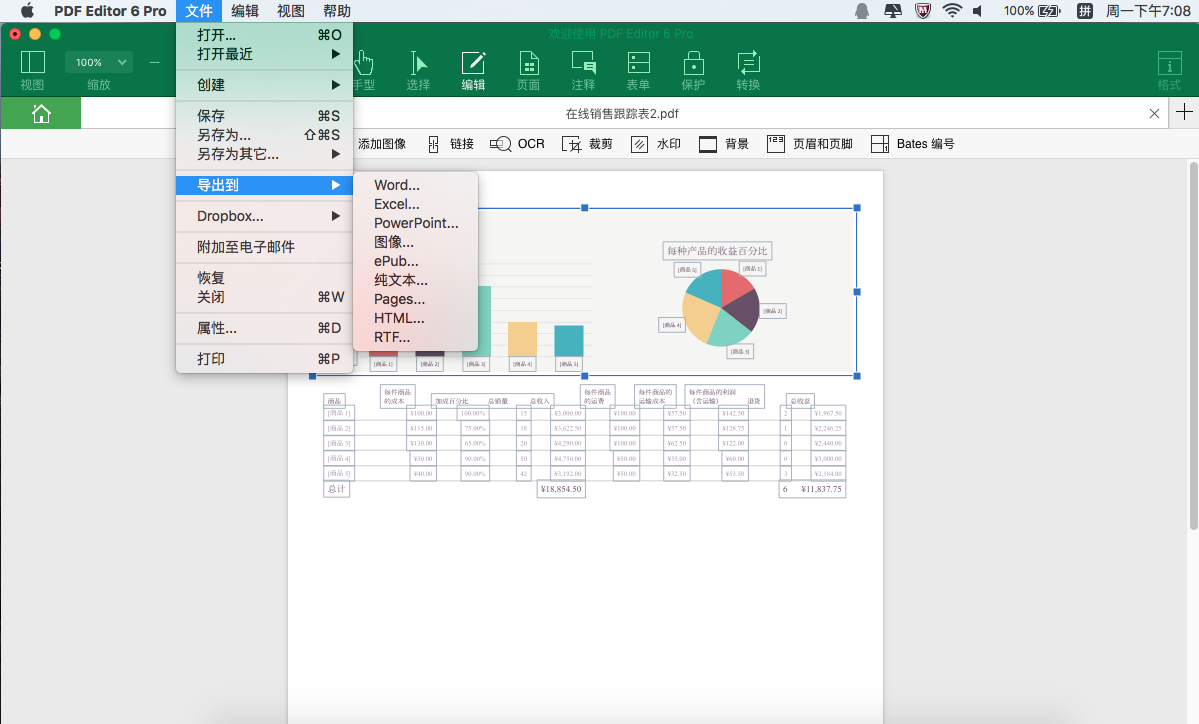Image resolution: width=1199 pixels, height=724 pixels.
Task: Start OCR text recognition
Action: (517, 143)
